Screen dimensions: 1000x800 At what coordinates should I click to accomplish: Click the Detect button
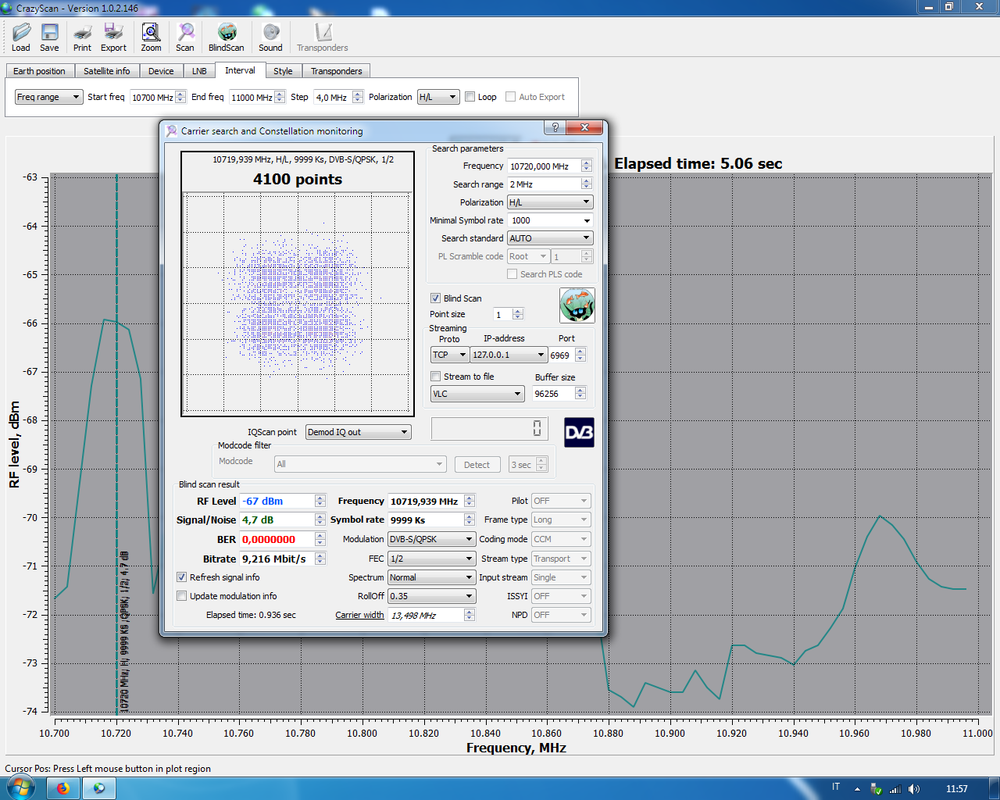(x=477, y=464)
